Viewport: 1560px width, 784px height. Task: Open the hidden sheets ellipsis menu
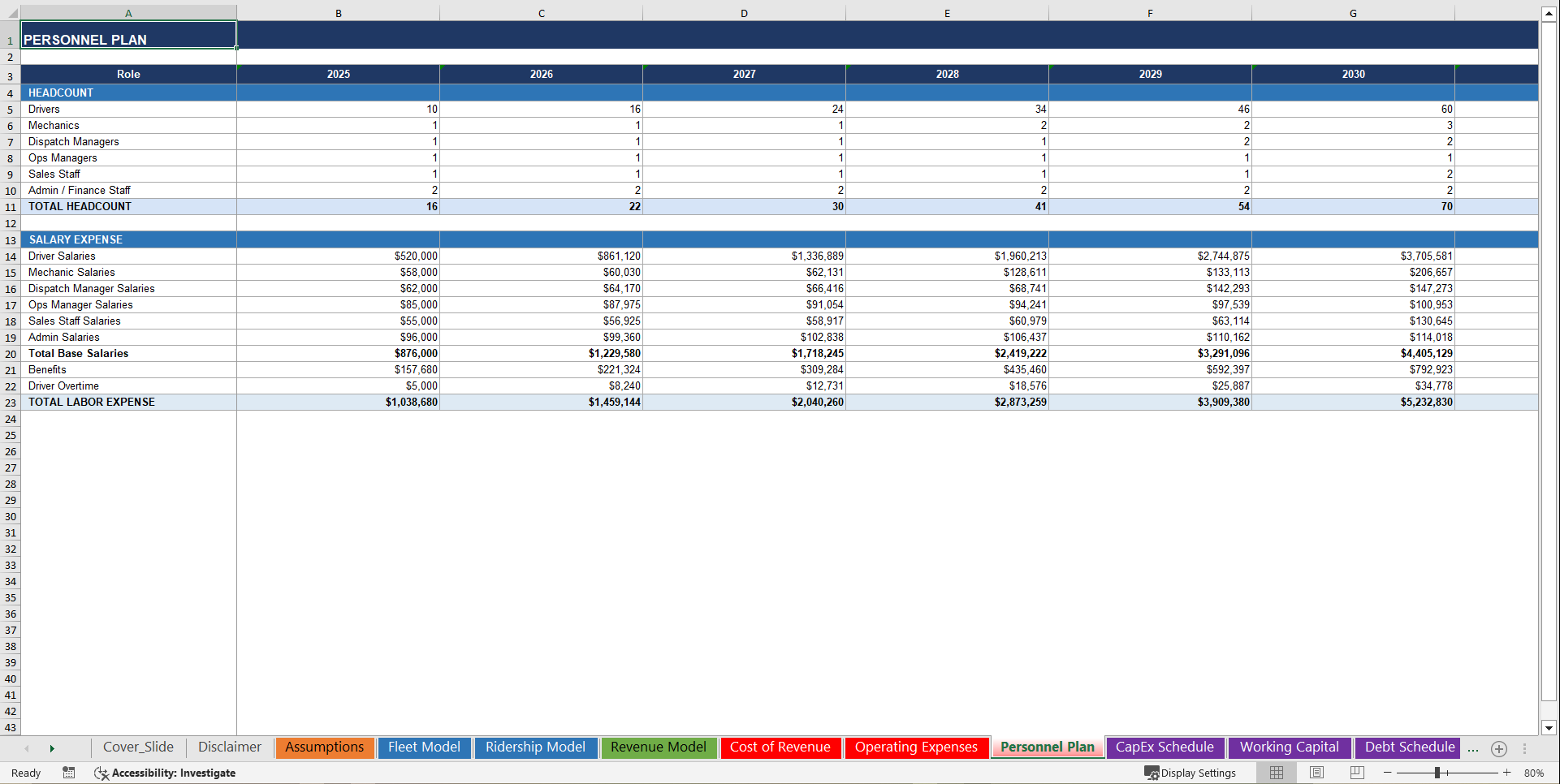[1472, 748]
